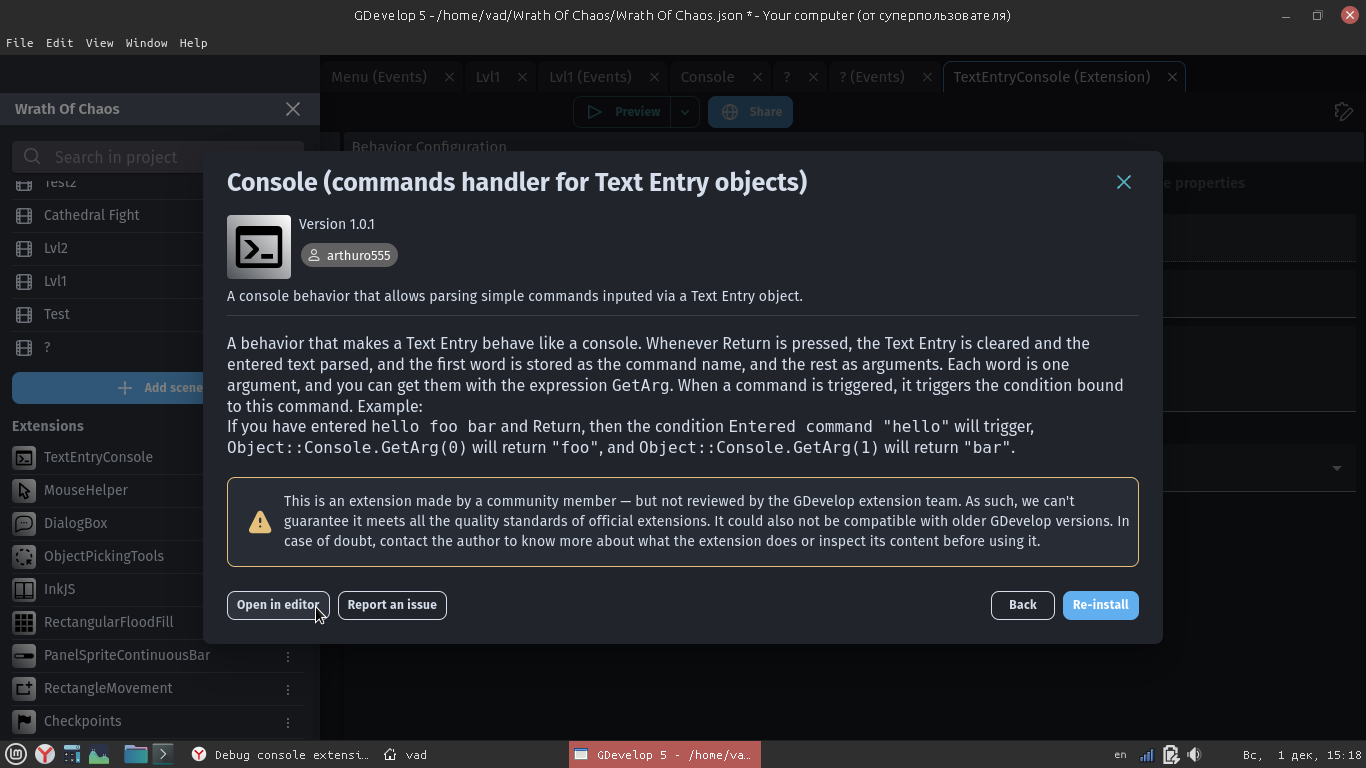The image size is (1366, 768).
Task: Open the PanelSpriteContinuousBar three-dot menu
Action: pyautogui.click(x=288, y=656)
